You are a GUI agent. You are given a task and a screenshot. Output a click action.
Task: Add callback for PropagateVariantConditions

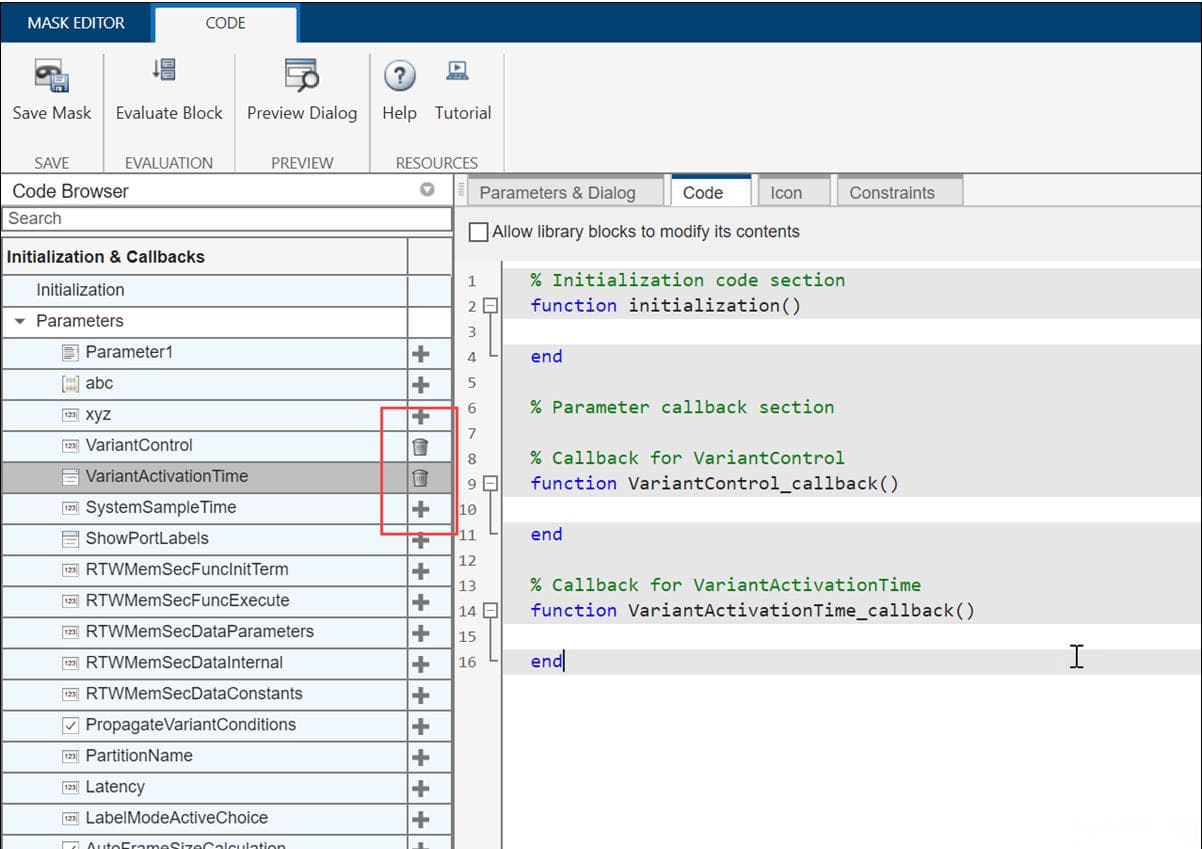[x=421, y=726]
